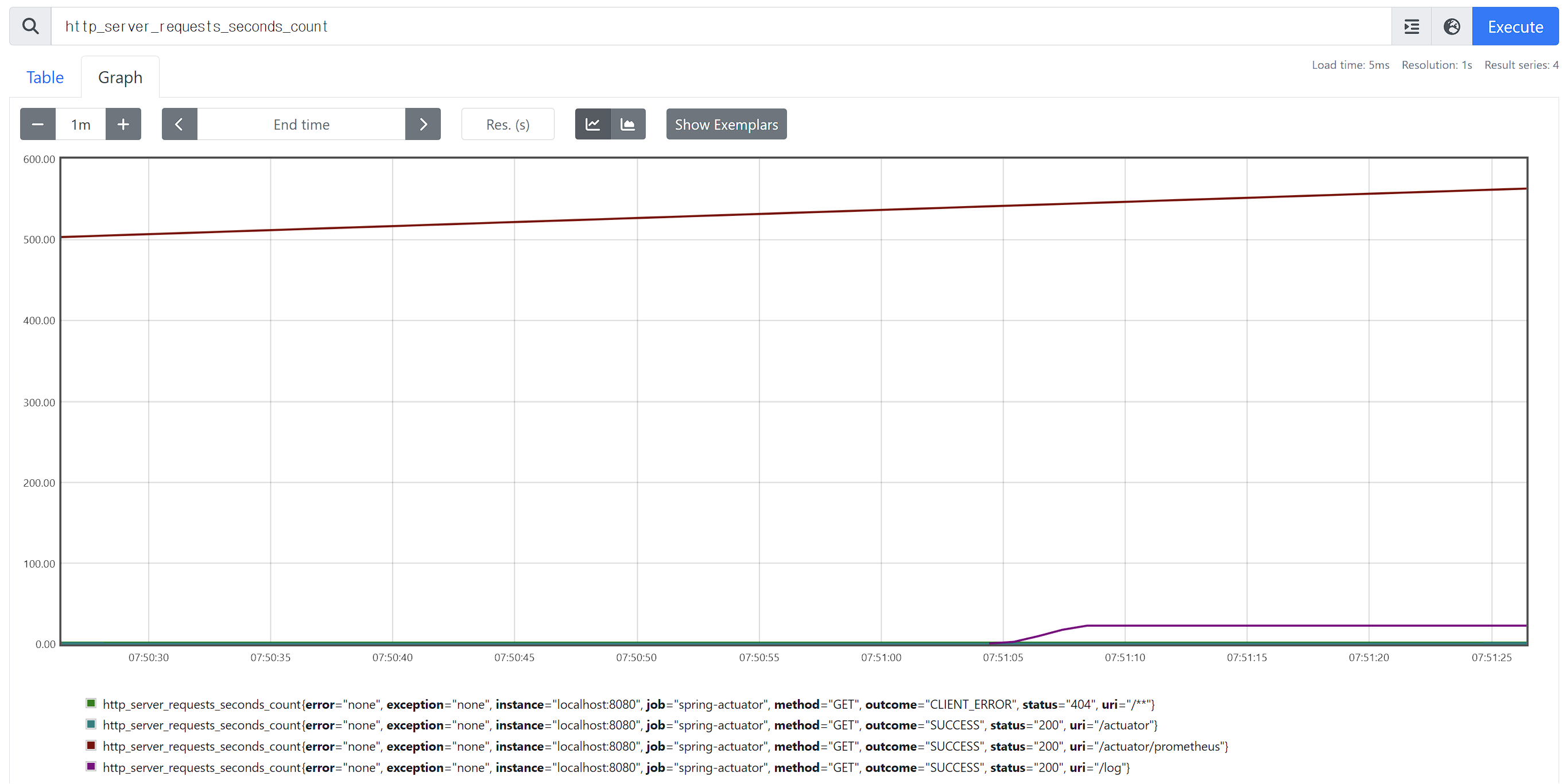
Task: Switch to unstacked line chart mode
Action: (x=593, y=124)
